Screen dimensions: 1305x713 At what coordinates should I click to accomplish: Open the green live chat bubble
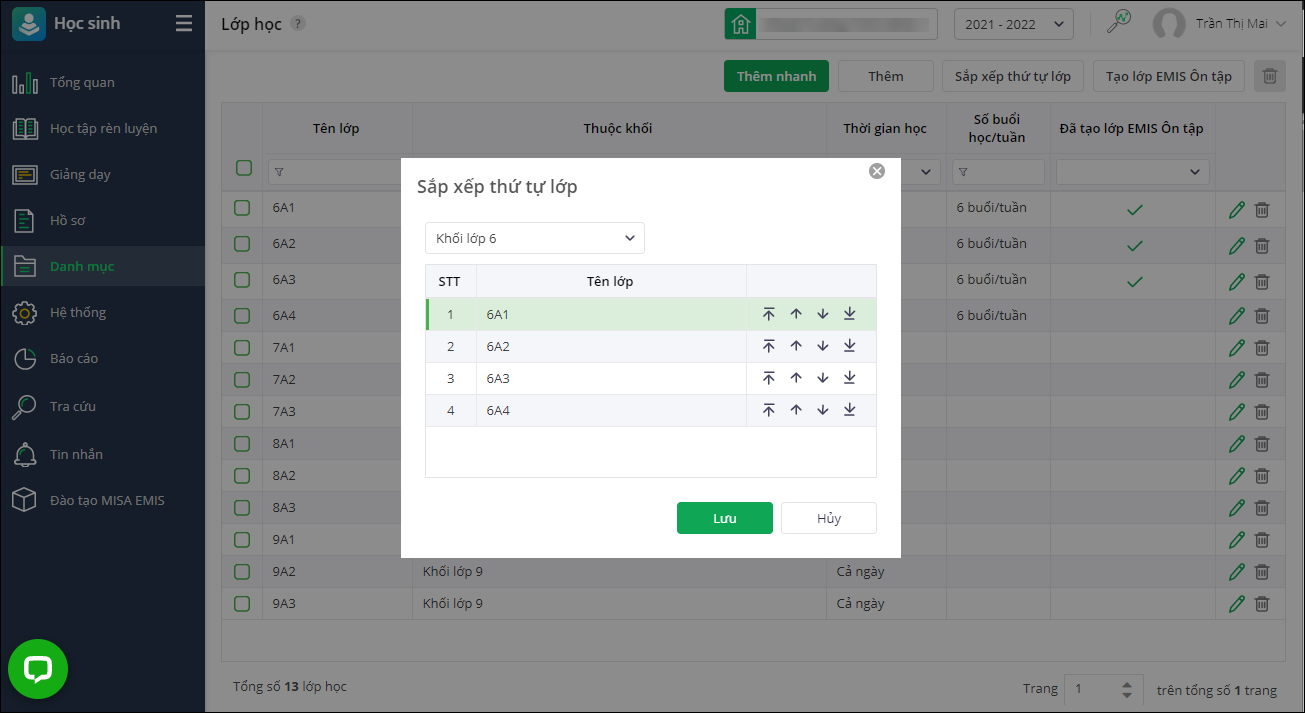coord(38,669)
